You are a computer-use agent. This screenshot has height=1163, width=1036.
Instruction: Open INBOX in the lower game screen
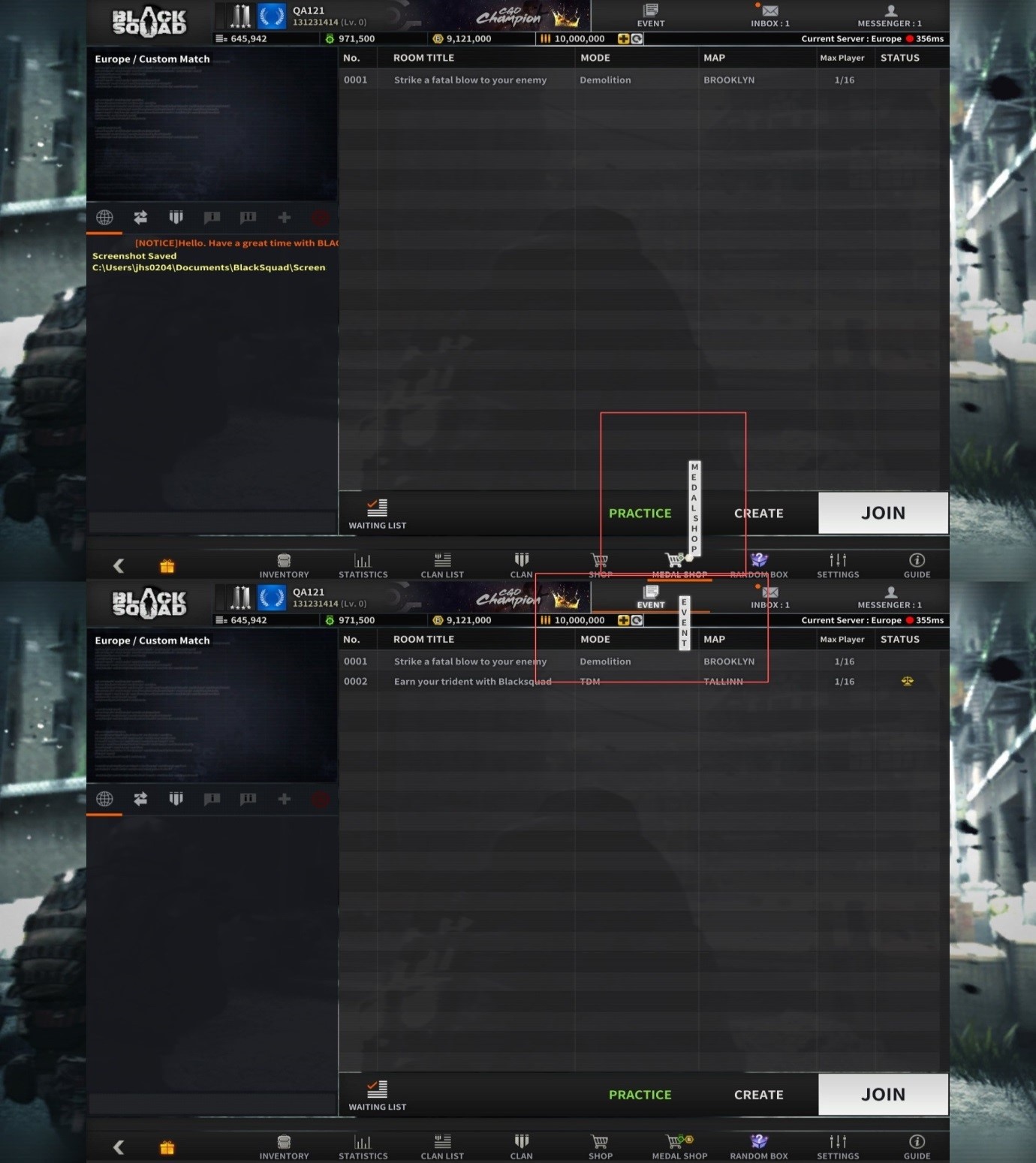coord(770,597)
